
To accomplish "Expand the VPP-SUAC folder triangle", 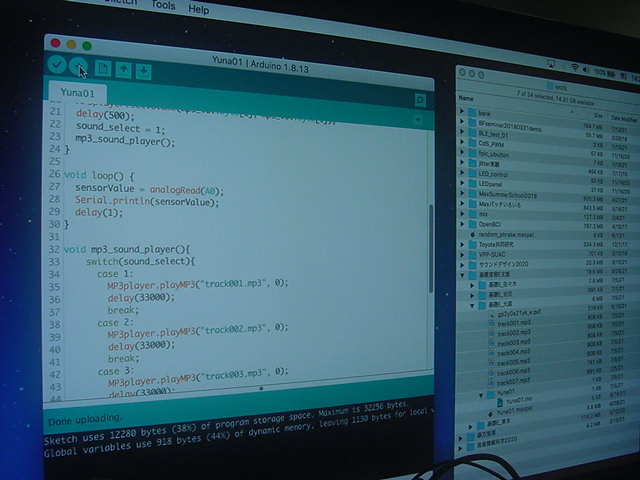I will pos(462,255).
